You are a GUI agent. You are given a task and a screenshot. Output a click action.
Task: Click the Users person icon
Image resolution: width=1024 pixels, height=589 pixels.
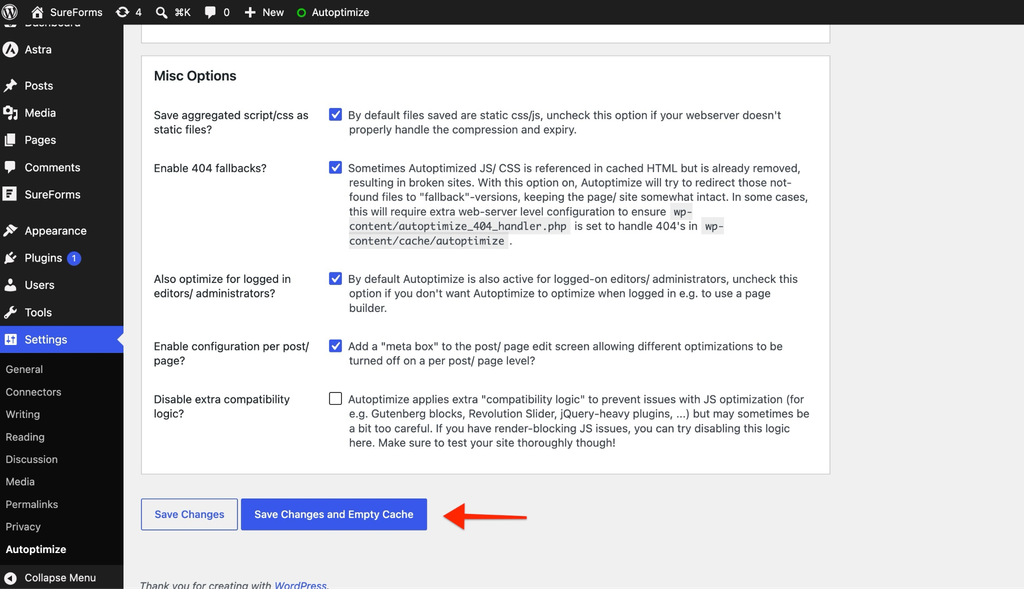click(x=10, y=285)
